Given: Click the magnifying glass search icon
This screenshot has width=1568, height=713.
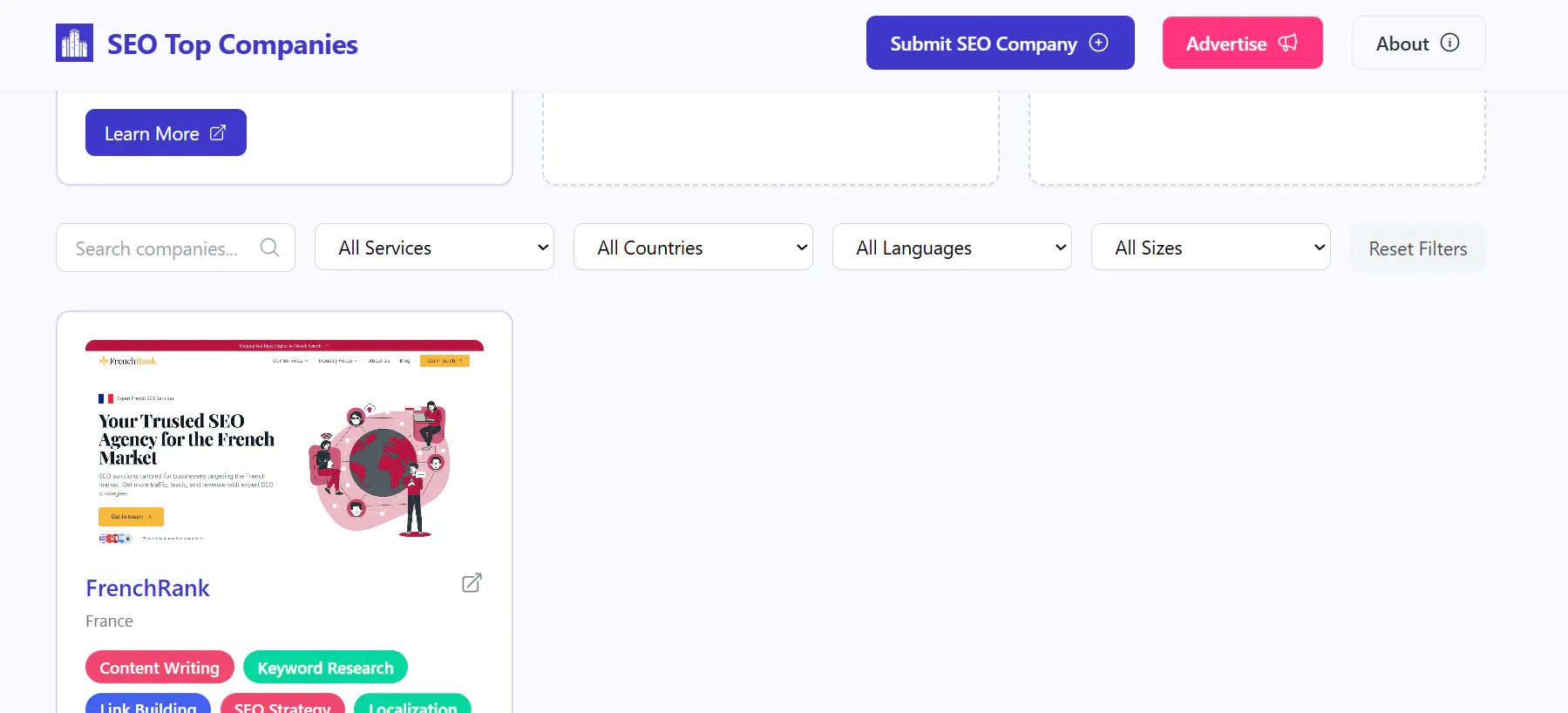Looking at the screenshot, I should coord(270,248).
